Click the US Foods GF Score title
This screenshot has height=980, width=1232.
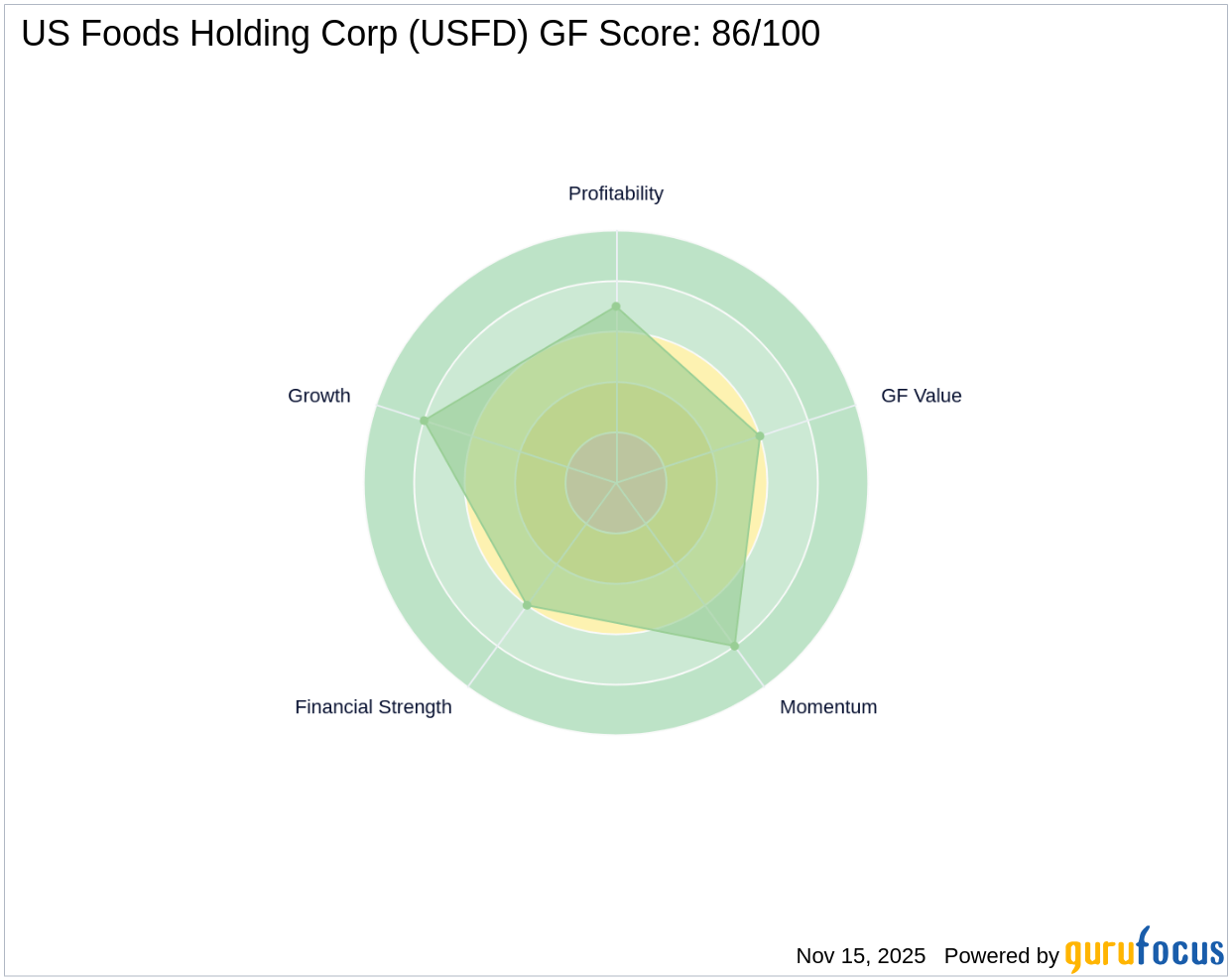point(421,34)
